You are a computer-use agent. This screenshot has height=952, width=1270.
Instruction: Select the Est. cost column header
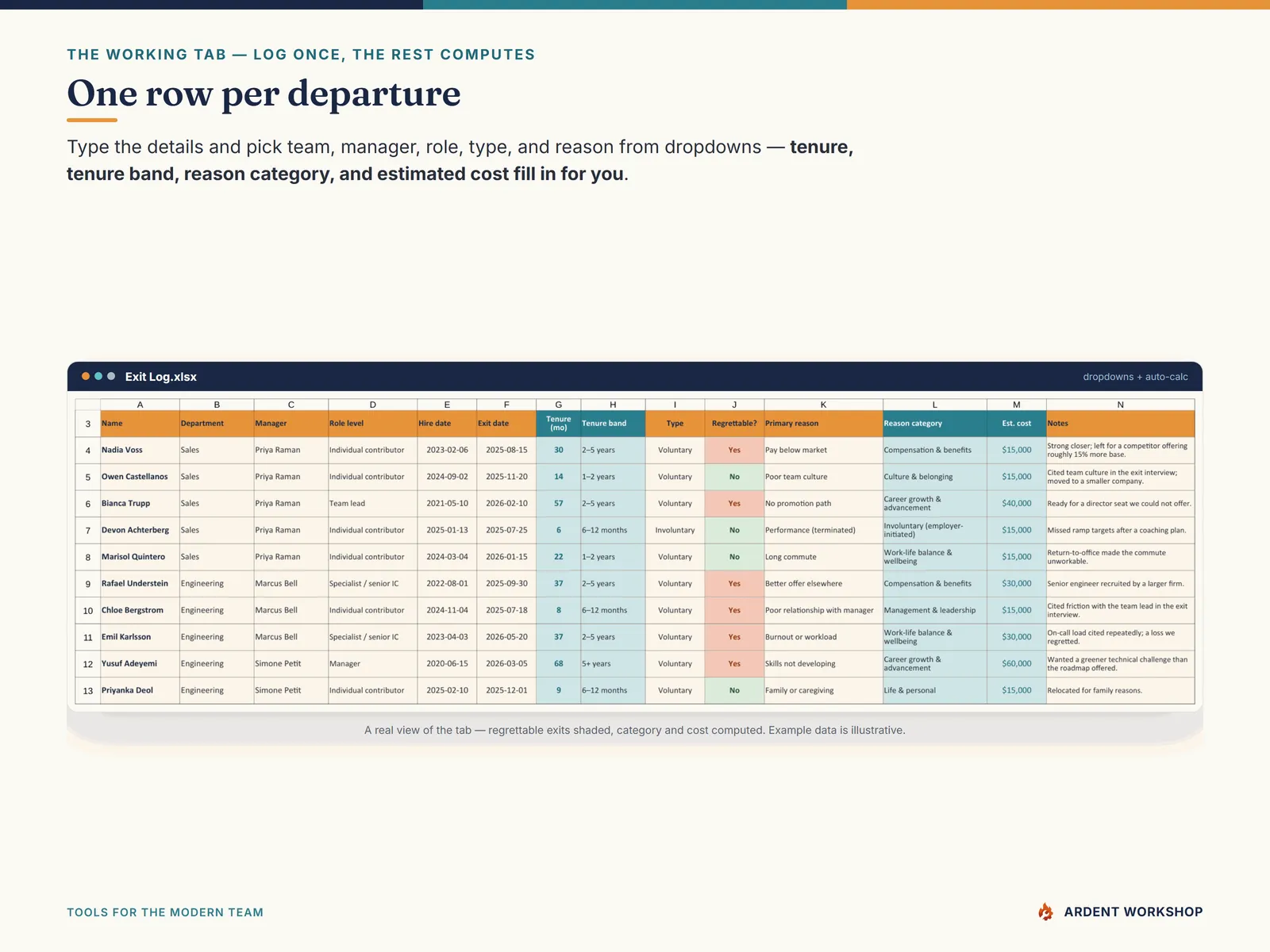click(1017, 424)
